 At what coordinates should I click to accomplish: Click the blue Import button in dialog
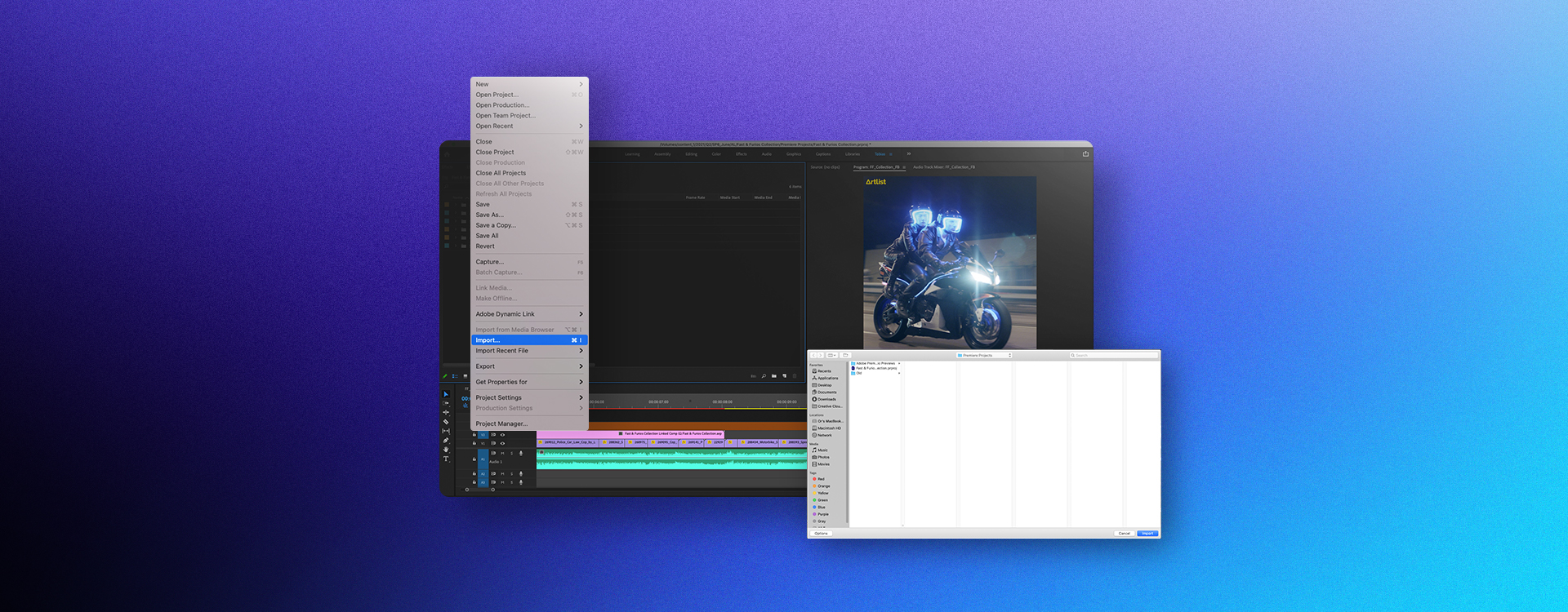(1147, 533)
